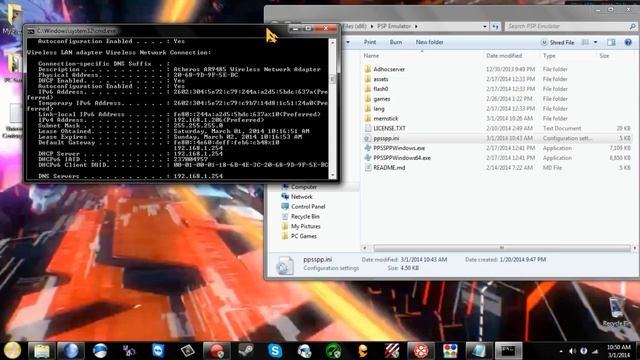Screen dimensions: 640x360
Task: Click the search magnifier icon in Explorer
Action: pyautogui.click(x=633, y=26)
